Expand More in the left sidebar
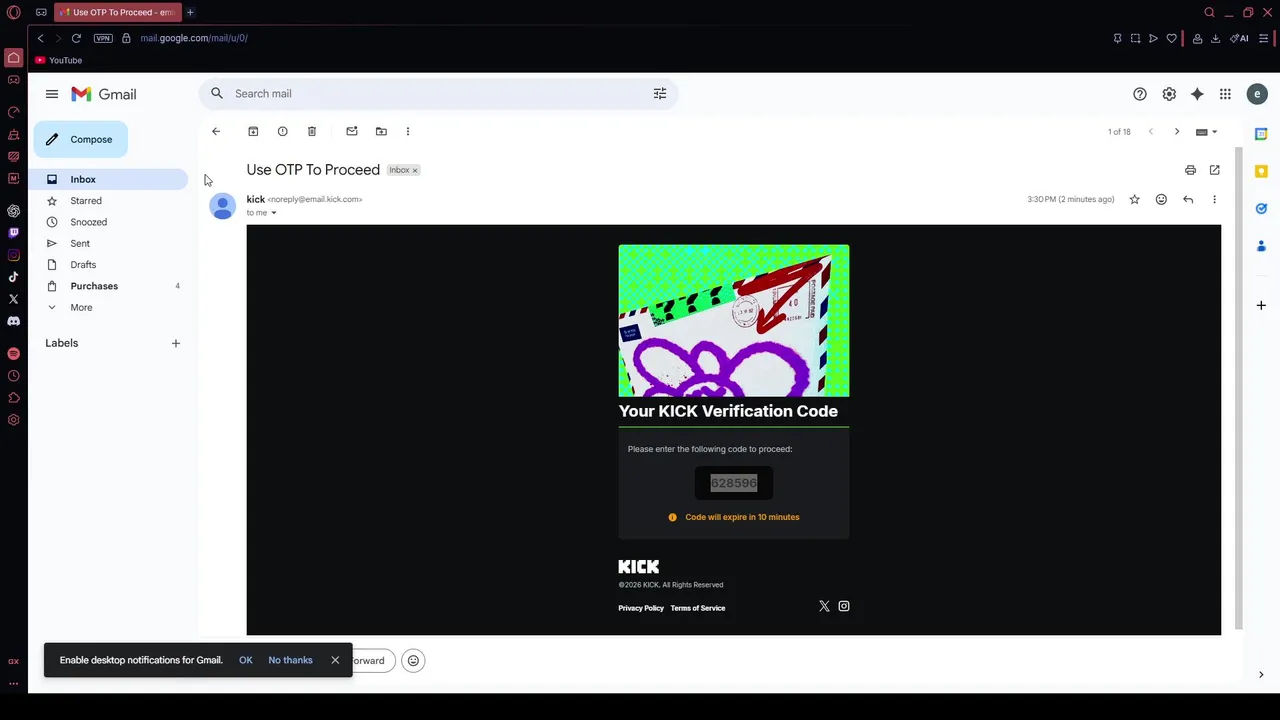 tap(81, 307)
